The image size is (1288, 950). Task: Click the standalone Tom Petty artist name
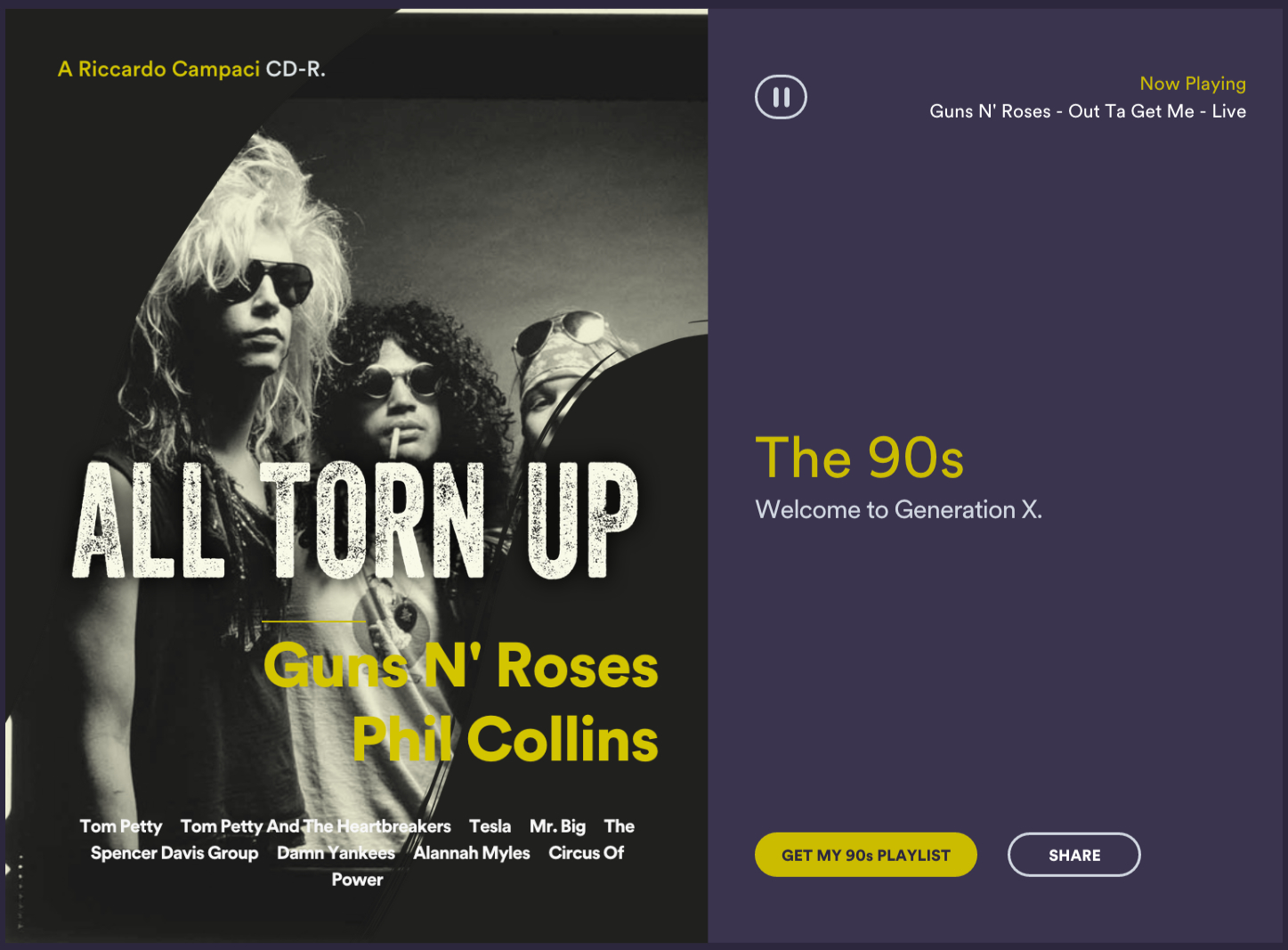(x=121, y=826)
